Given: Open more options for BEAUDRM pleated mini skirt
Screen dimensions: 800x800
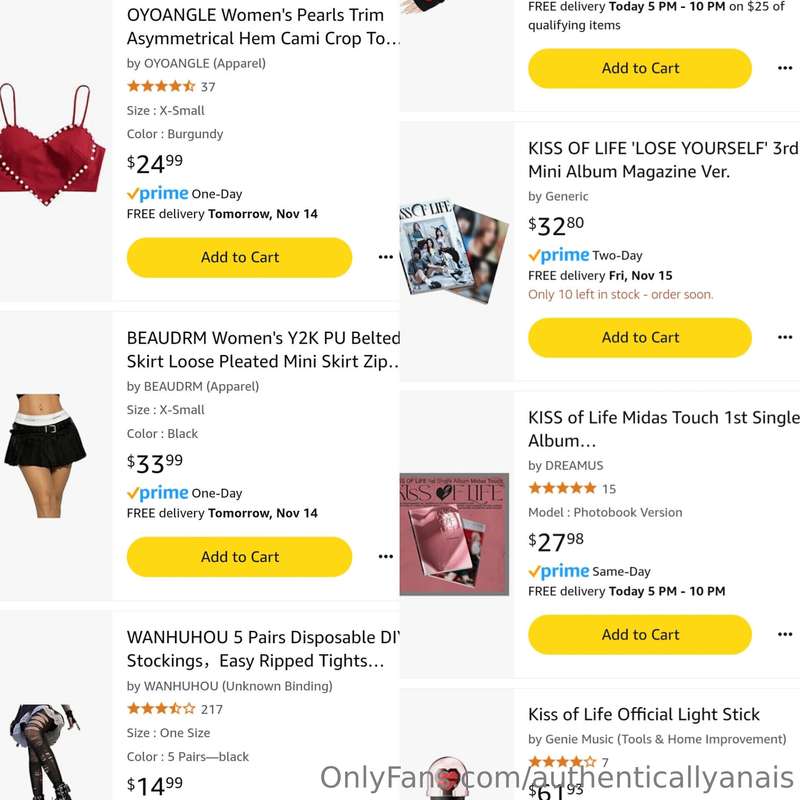Looking at the screenshot, I should pyautogui.click(x=385, y=557).
